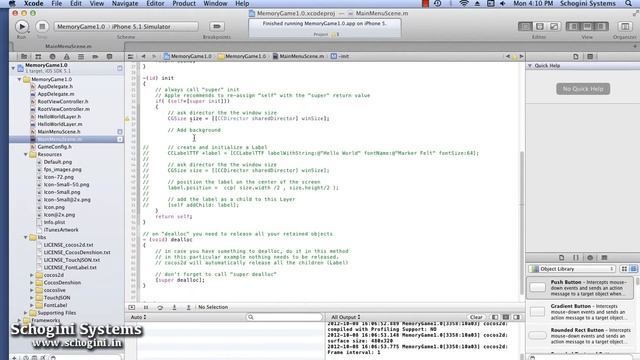Collapse the Quick Help section
Viewport: 640px width, 360px height.
pos(530,66)
